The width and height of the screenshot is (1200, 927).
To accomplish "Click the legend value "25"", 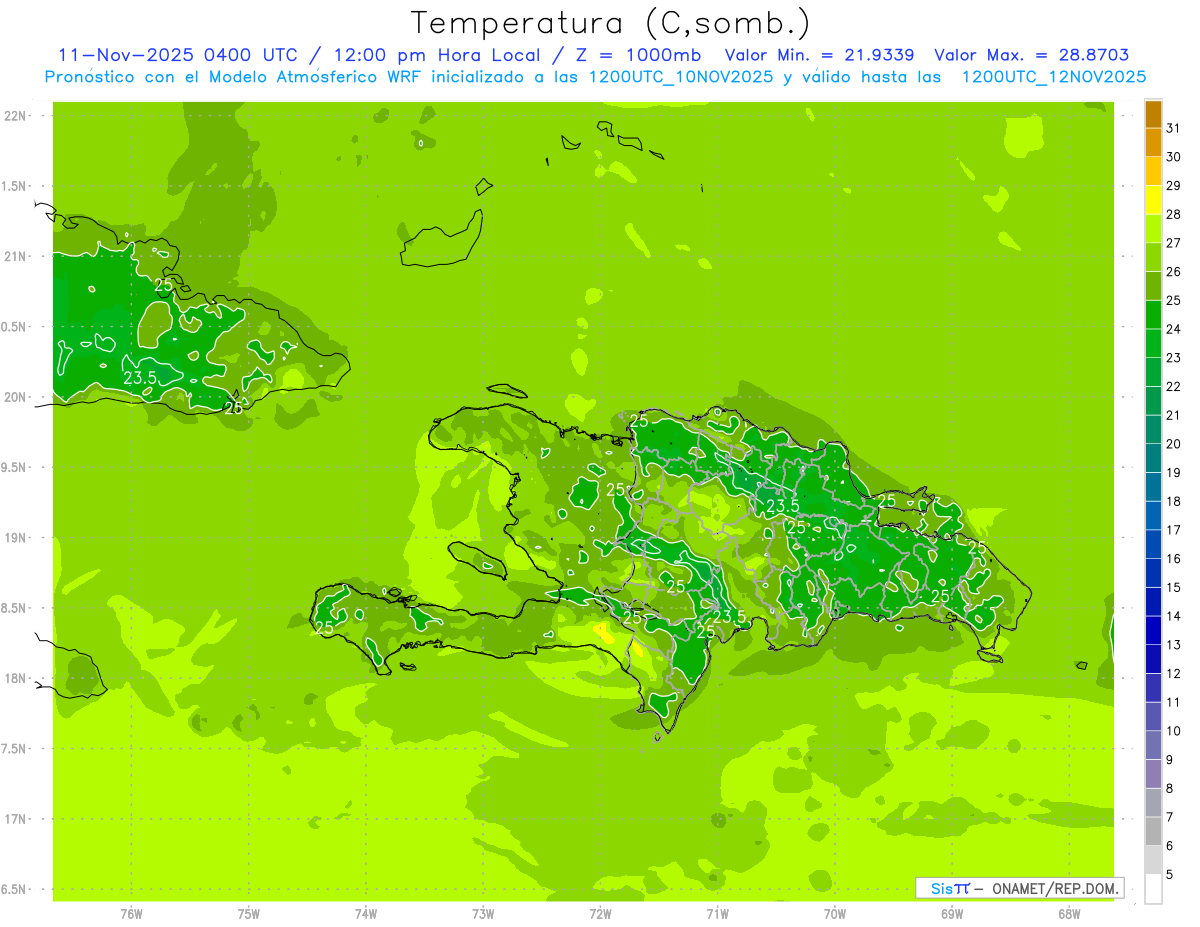I will click(x=1174, y=300).
